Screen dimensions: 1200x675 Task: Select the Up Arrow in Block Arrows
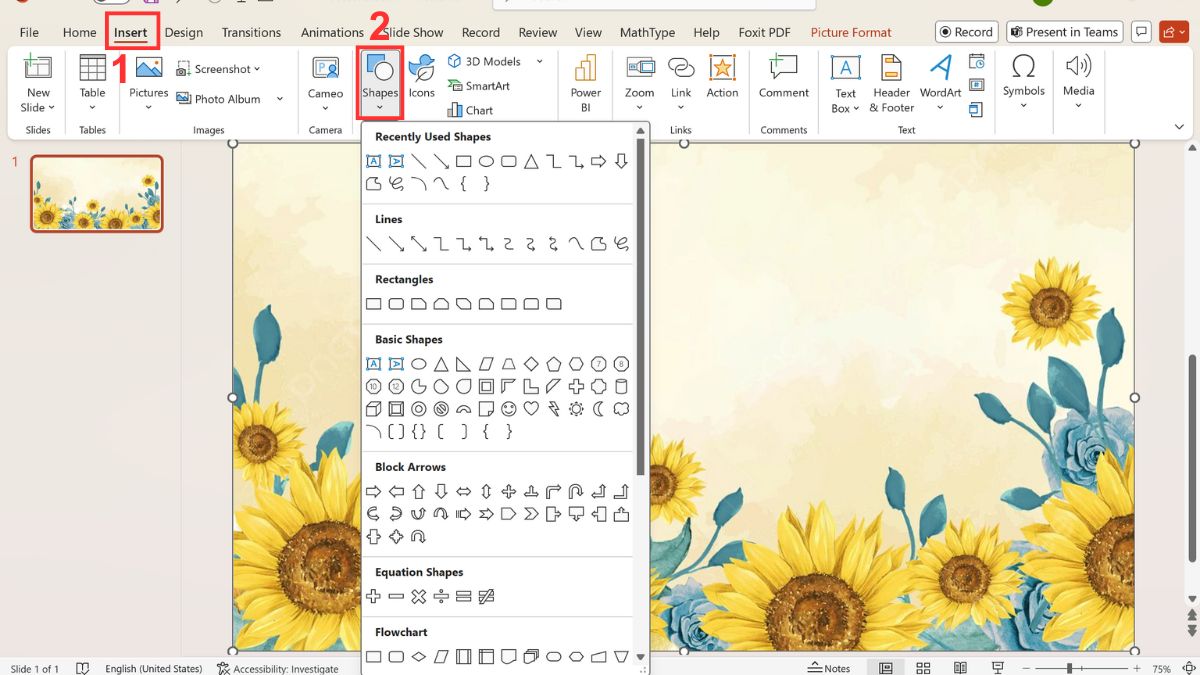(418, 491)
